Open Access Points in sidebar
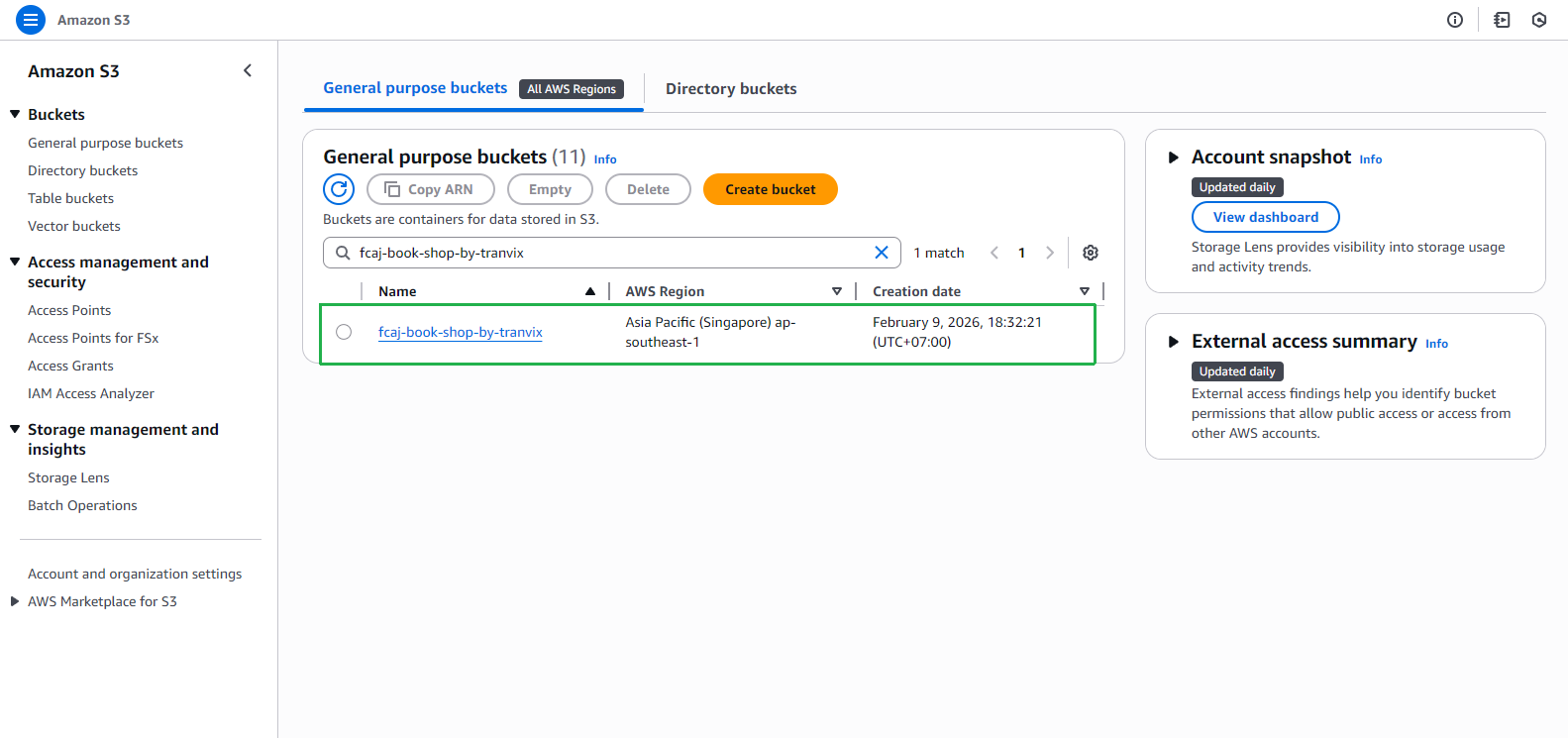Viewport: 1568px width, 738px height. (69, 310)
